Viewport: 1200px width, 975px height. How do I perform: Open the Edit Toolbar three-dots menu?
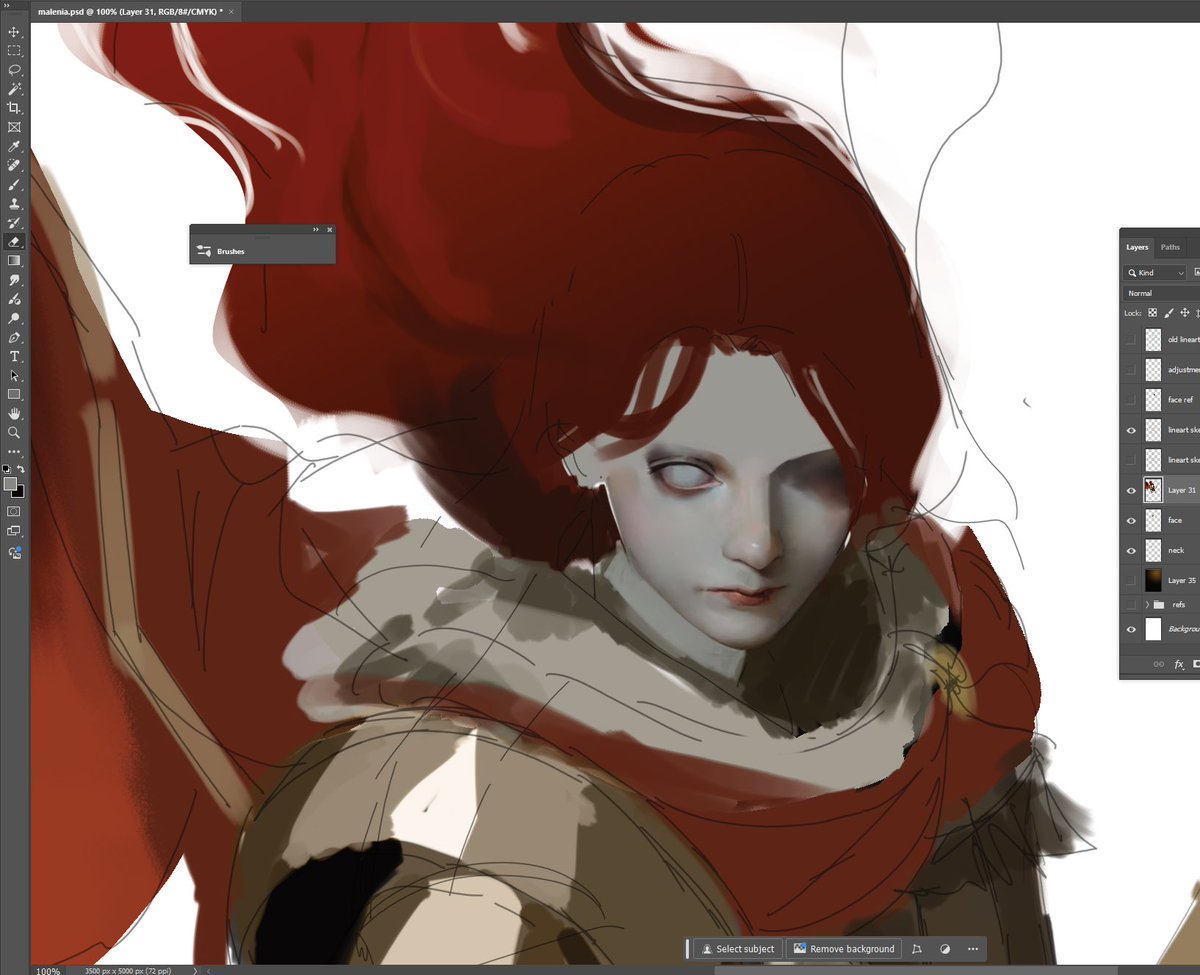(x=14, y=452)
